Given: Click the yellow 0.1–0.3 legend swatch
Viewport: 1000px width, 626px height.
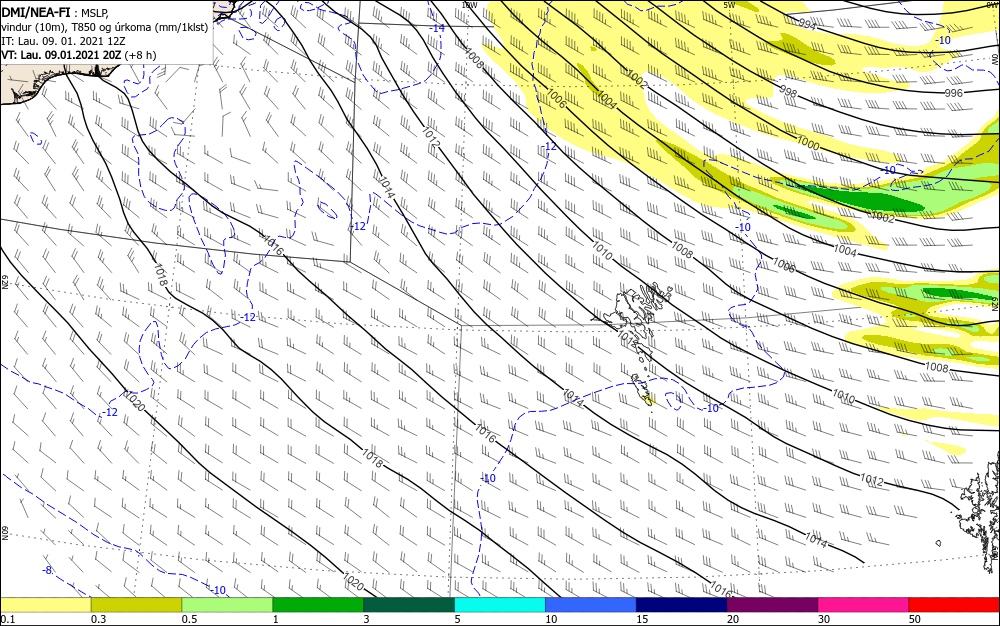Looking at the screenshot, I should [46, 605].
